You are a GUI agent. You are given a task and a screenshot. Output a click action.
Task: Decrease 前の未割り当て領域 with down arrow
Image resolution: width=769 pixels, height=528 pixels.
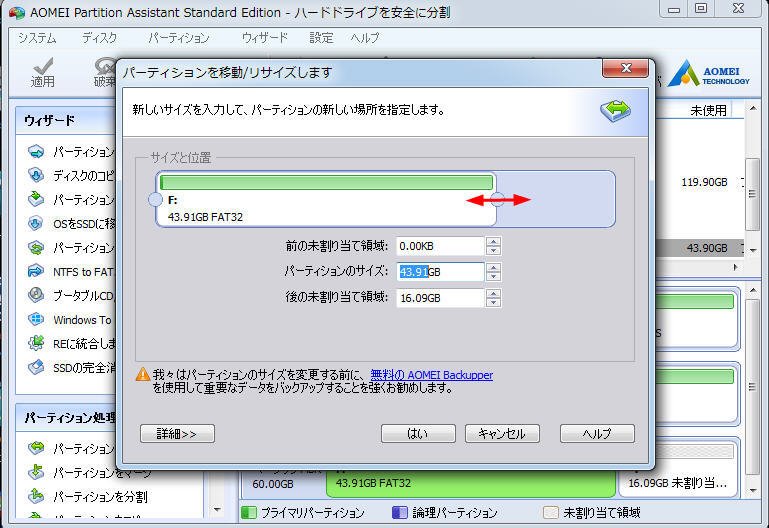(x=493, y=251)
